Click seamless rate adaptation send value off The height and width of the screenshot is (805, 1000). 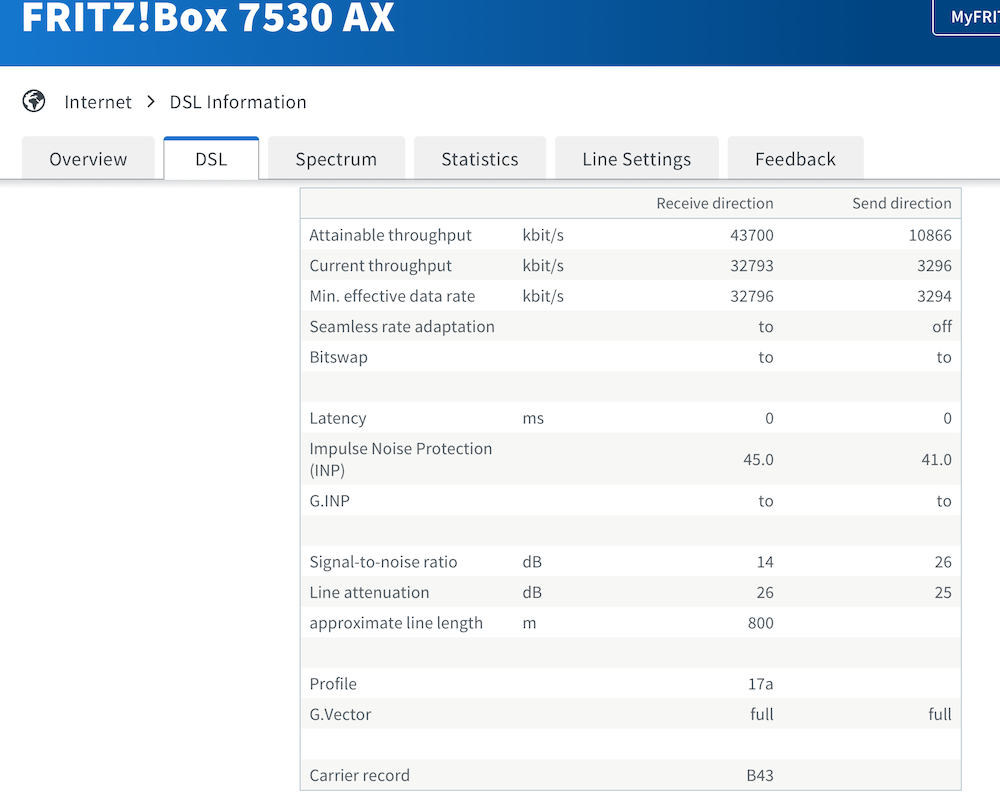point(942,327)
